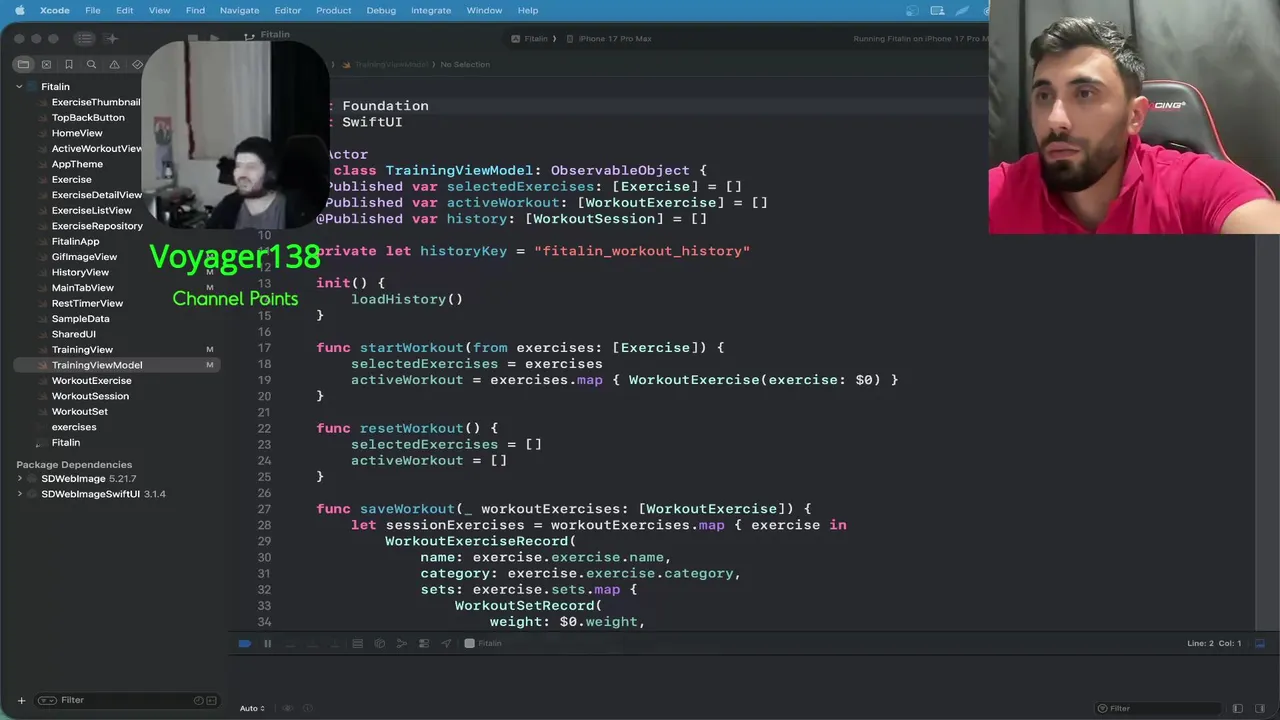Toggle the console pane button
Image resolution: width=1280 pixels, height=720 pixels.
[x=1260, y=708]
